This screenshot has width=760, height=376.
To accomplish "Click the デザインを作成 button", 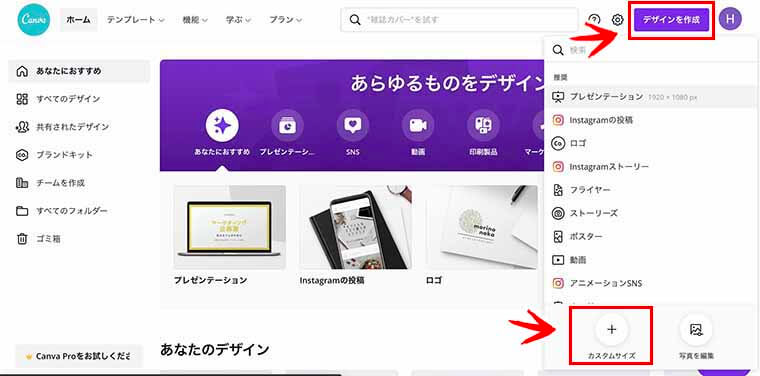I will [671, 20].
